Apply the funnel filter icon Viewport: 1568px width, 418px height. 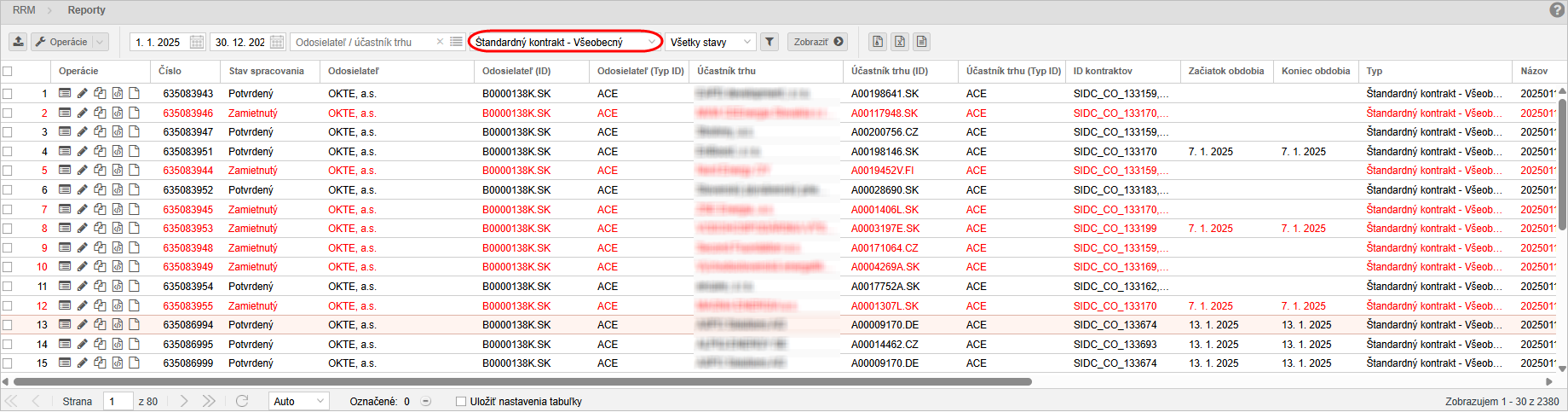click(x=770, y=42)
